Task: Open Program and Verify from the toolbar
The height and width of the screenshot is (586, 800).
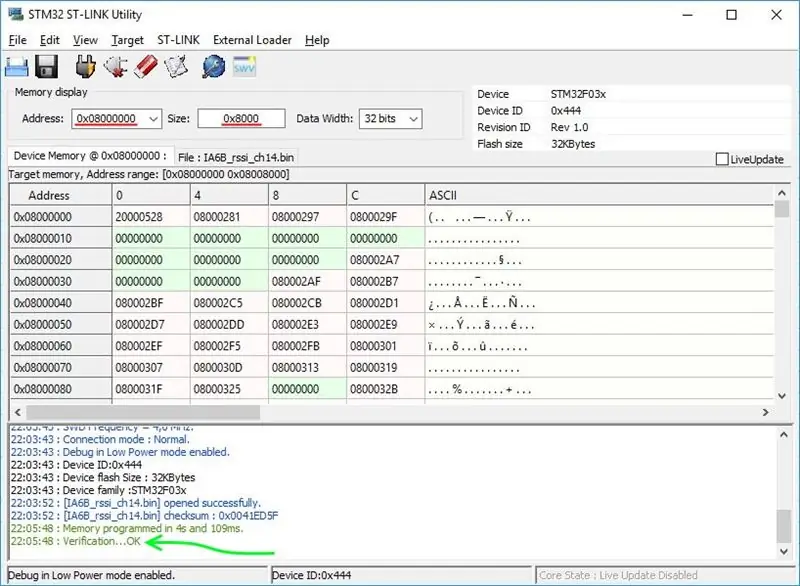Action: pos(176,67)
